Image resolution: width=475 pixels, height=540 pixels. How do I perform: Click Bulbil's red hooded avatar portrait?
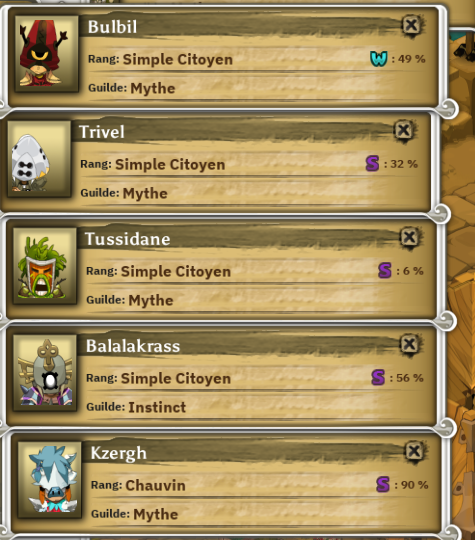tap(47, 54)
